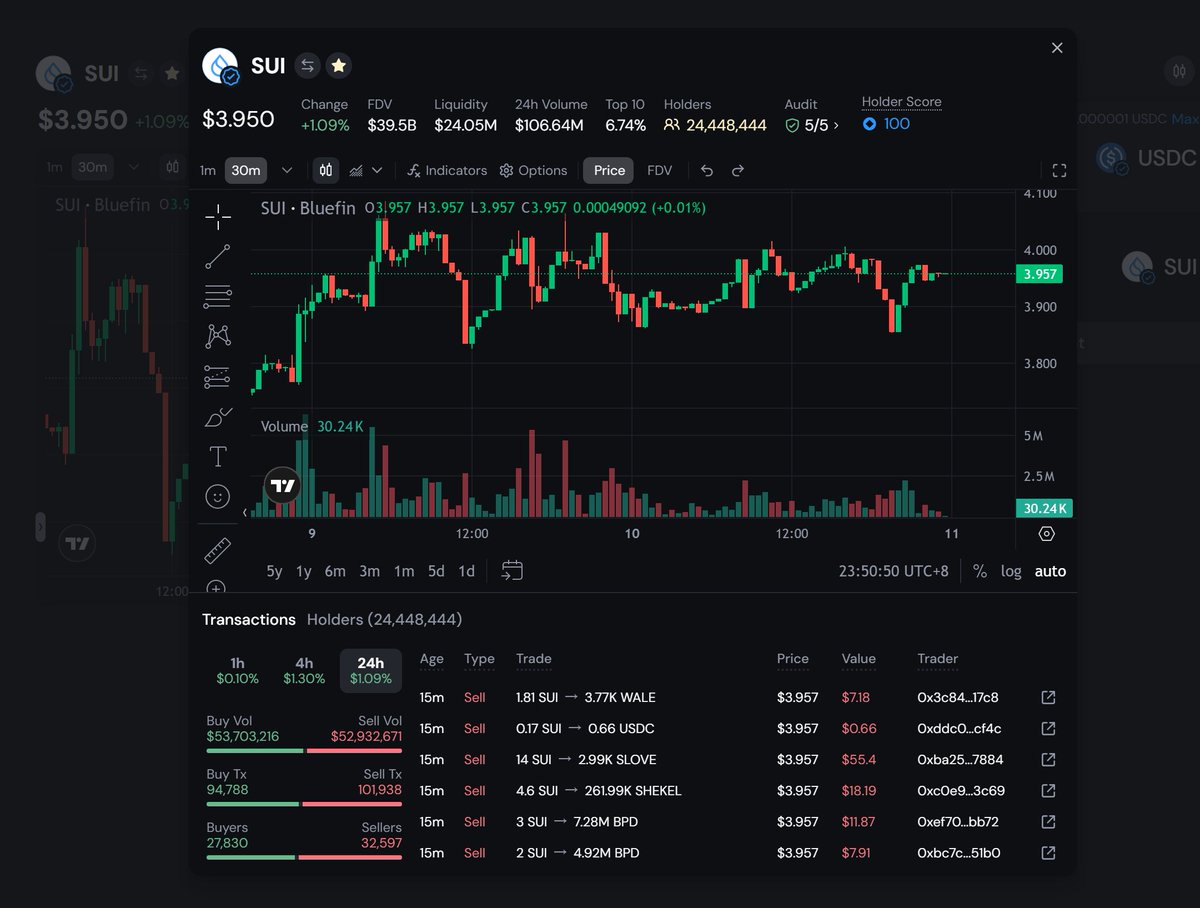This screenshot has height=908, width=1200.
Task: Open chart axis settings gear
Action: click(1047, 534)
